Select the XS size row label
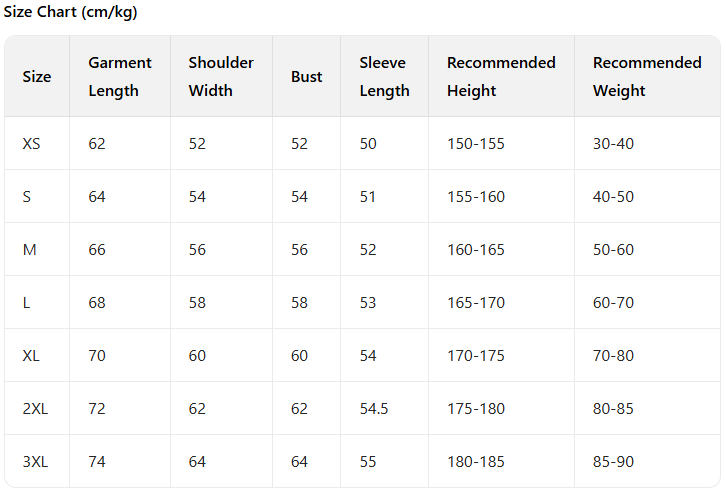This screenshot has width=726, height=492. (32, 144)
